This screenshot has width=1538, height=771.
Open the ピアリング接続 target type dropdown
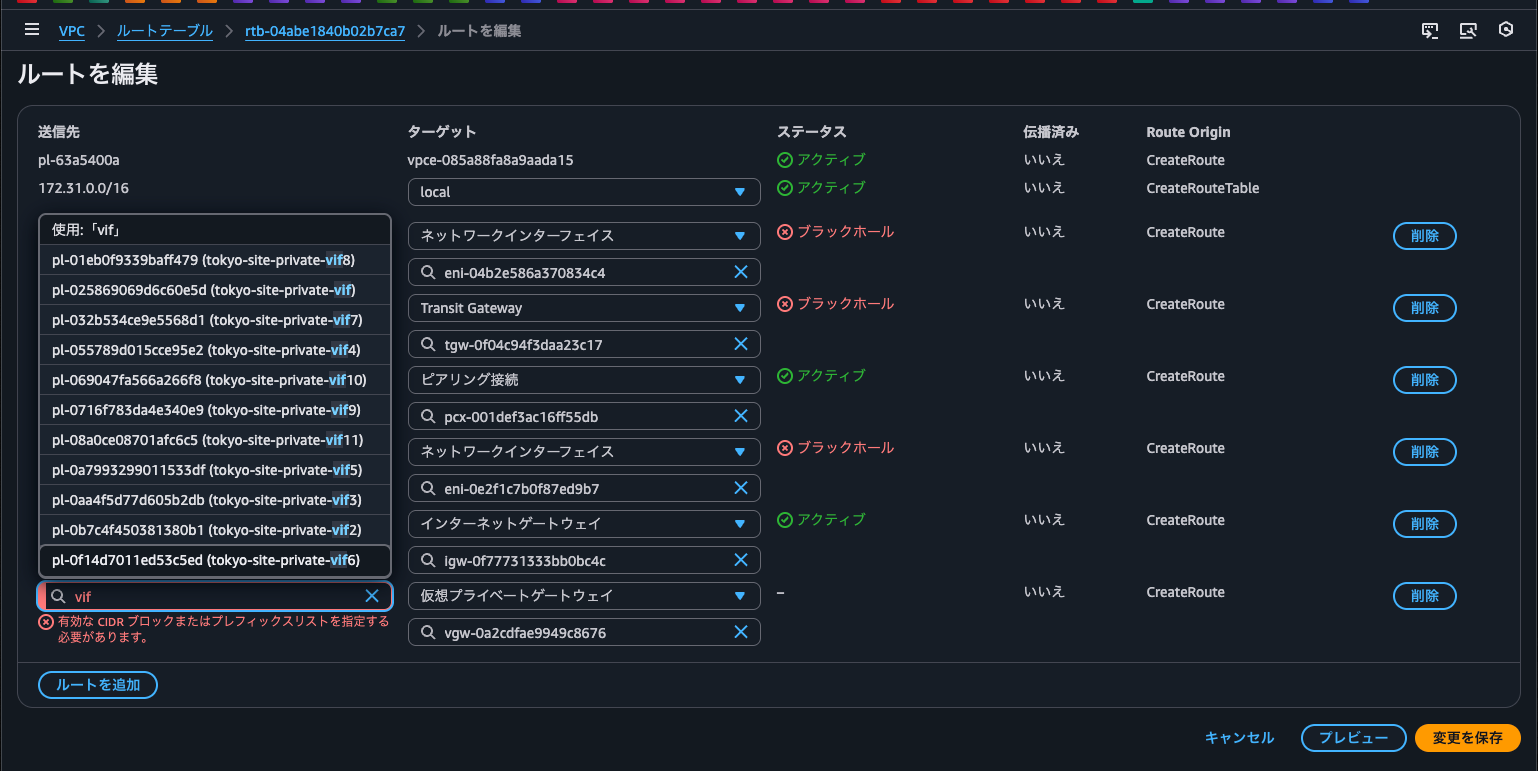click(x=584, y=379)
